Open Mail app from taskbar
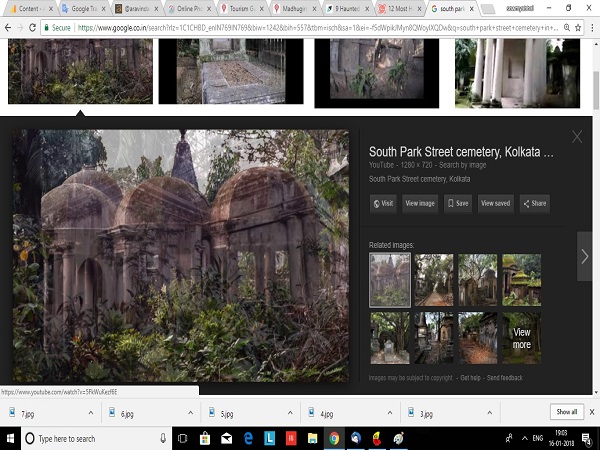The height and width of the screenshot is (450, 600). [x=226, y=439]
